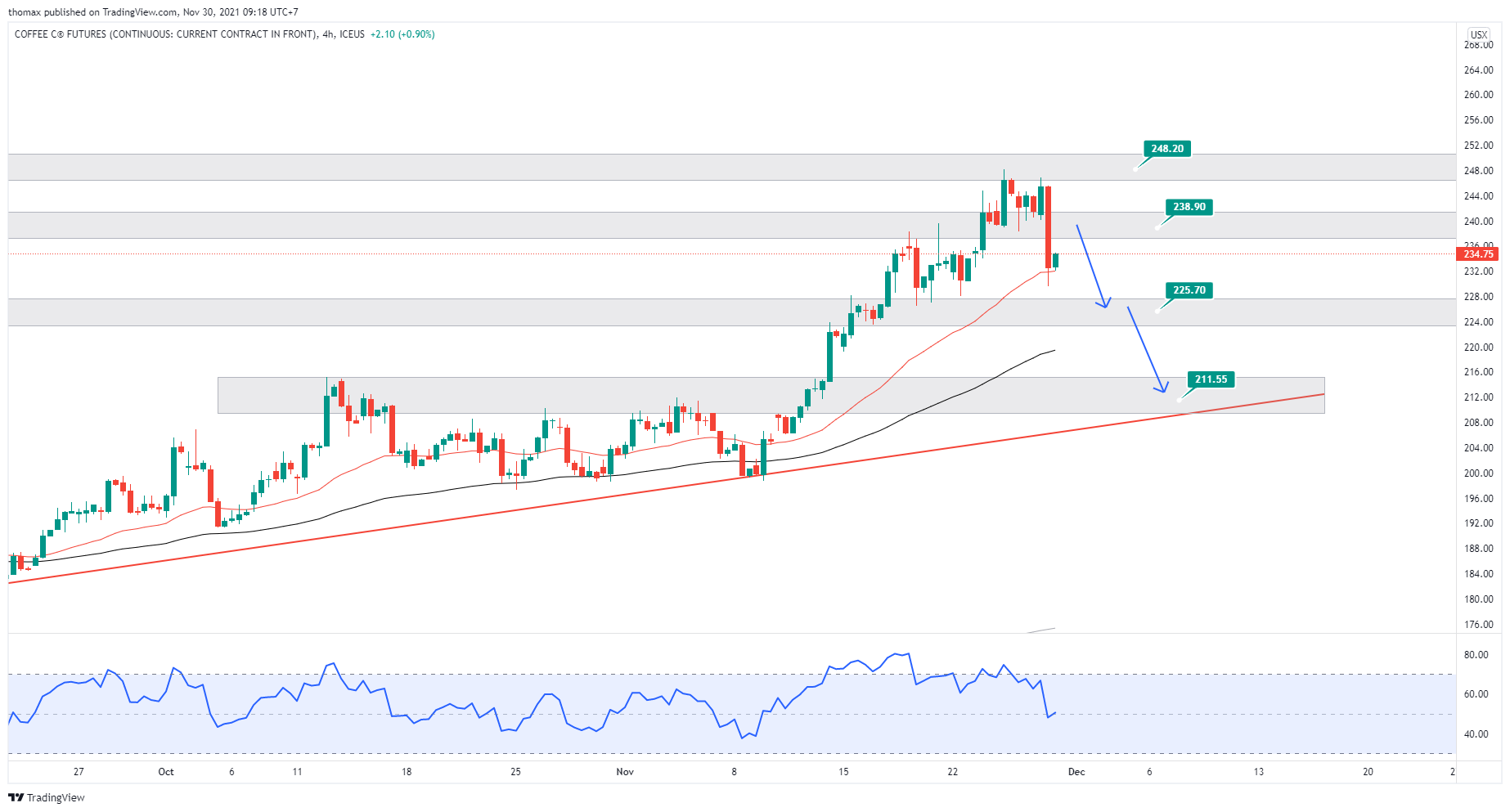Click the 248.20 price callout label
Viewport: 1510px width, 812px height.
pyautogui.click(x=1166, y=149)
